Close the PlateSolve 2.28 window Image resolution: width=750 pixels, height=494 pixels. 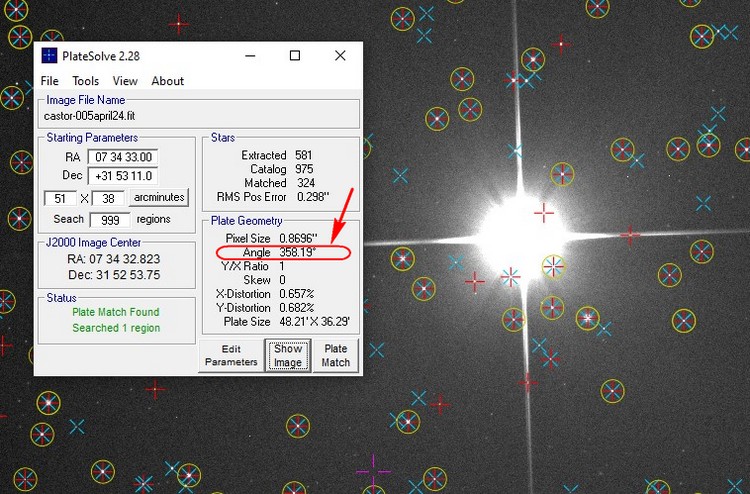pos(340,56)
